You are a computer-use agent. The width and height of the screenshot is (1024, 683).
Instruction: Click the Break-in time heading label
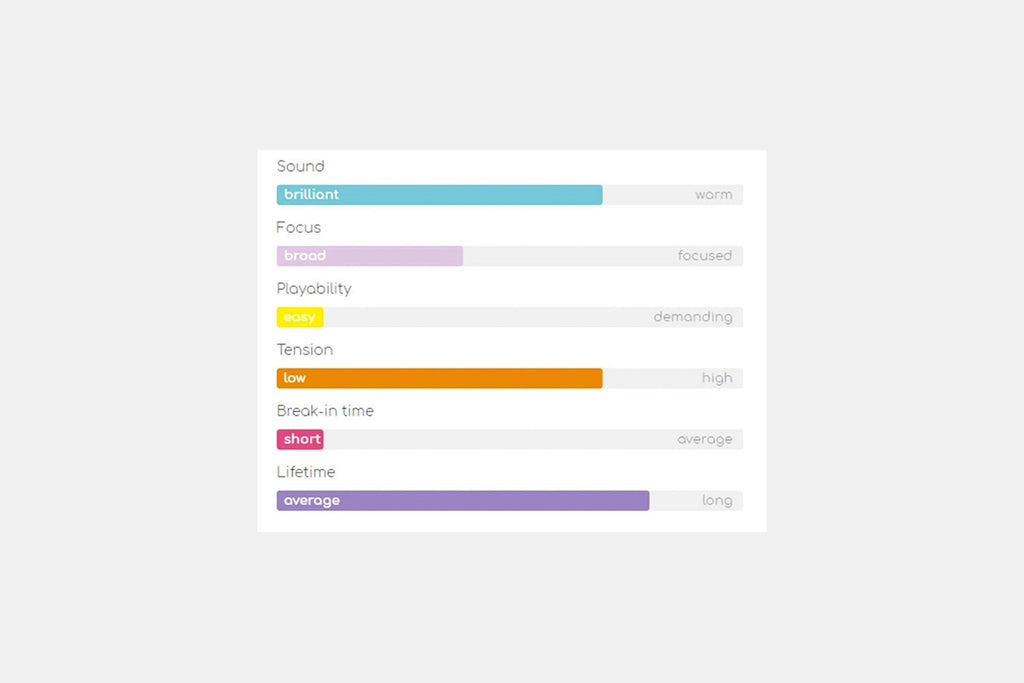tap(325, 411)
